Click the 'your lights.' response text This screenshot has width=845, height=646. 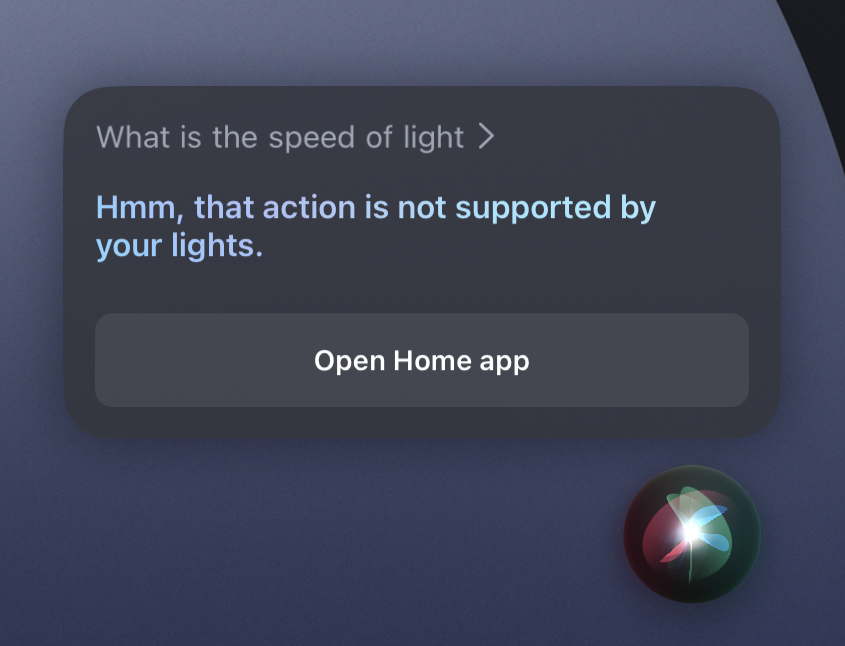(179, 246)
